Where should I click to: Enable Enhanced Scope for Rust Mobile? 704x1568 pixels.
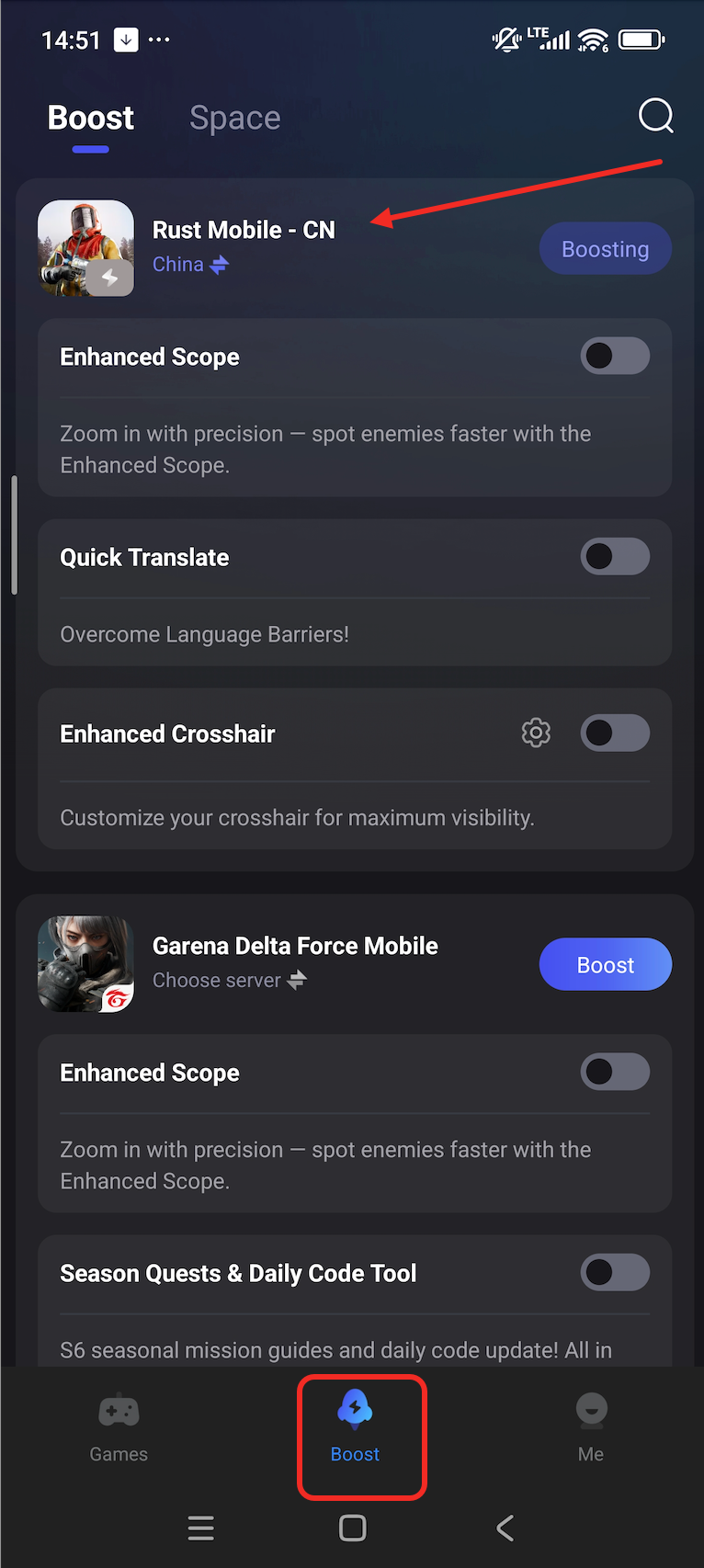pos(614,356)
